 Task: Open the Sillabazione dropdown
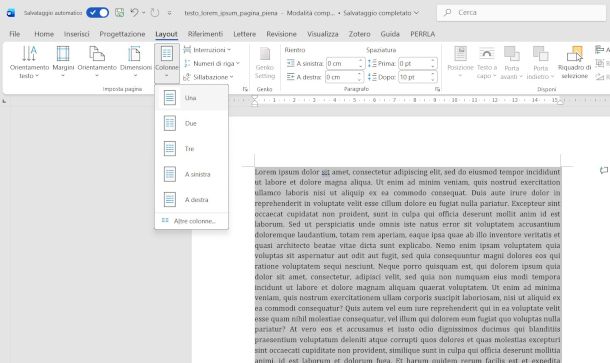[209, 77]
